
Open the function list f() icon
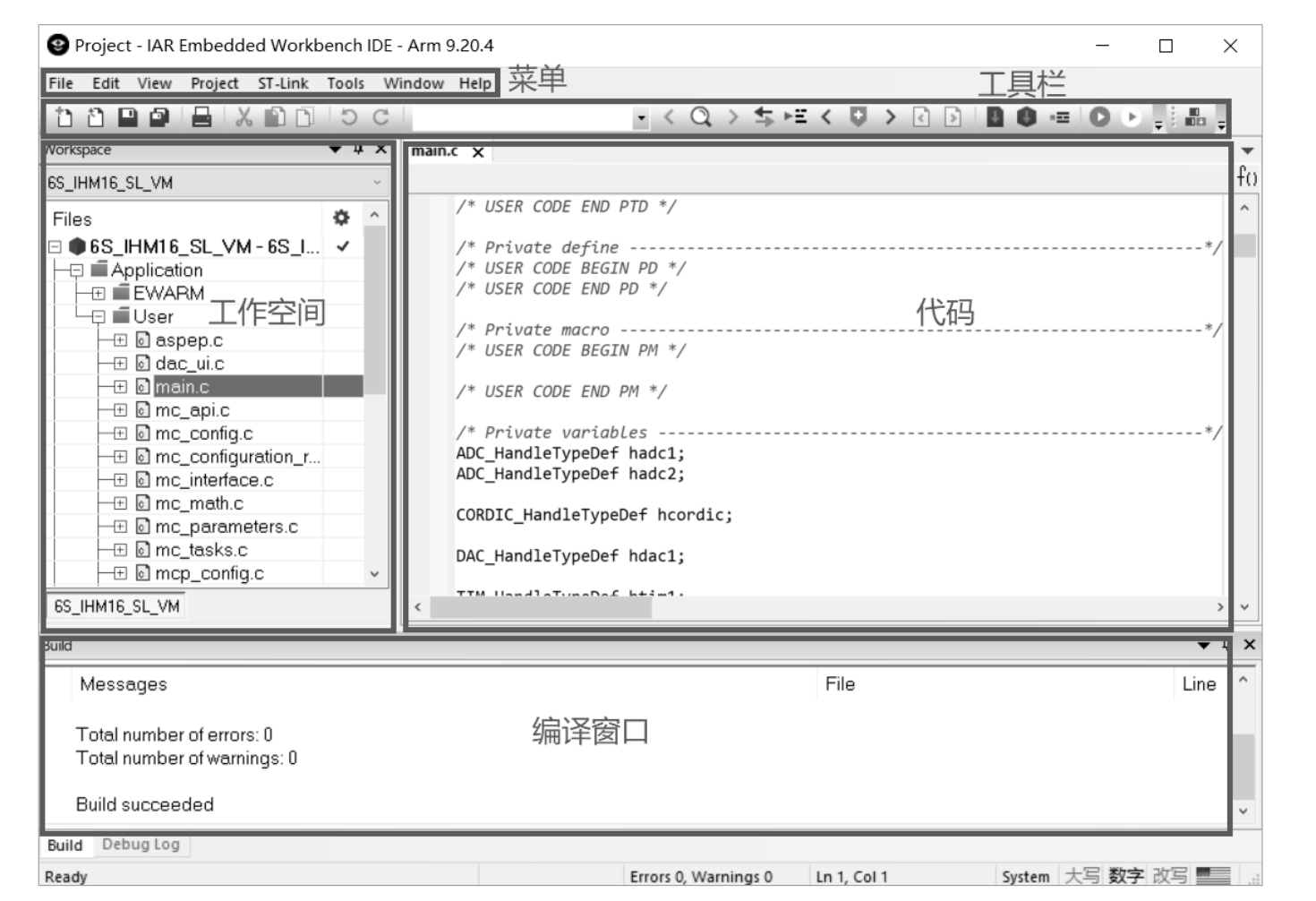[1247, 176]
